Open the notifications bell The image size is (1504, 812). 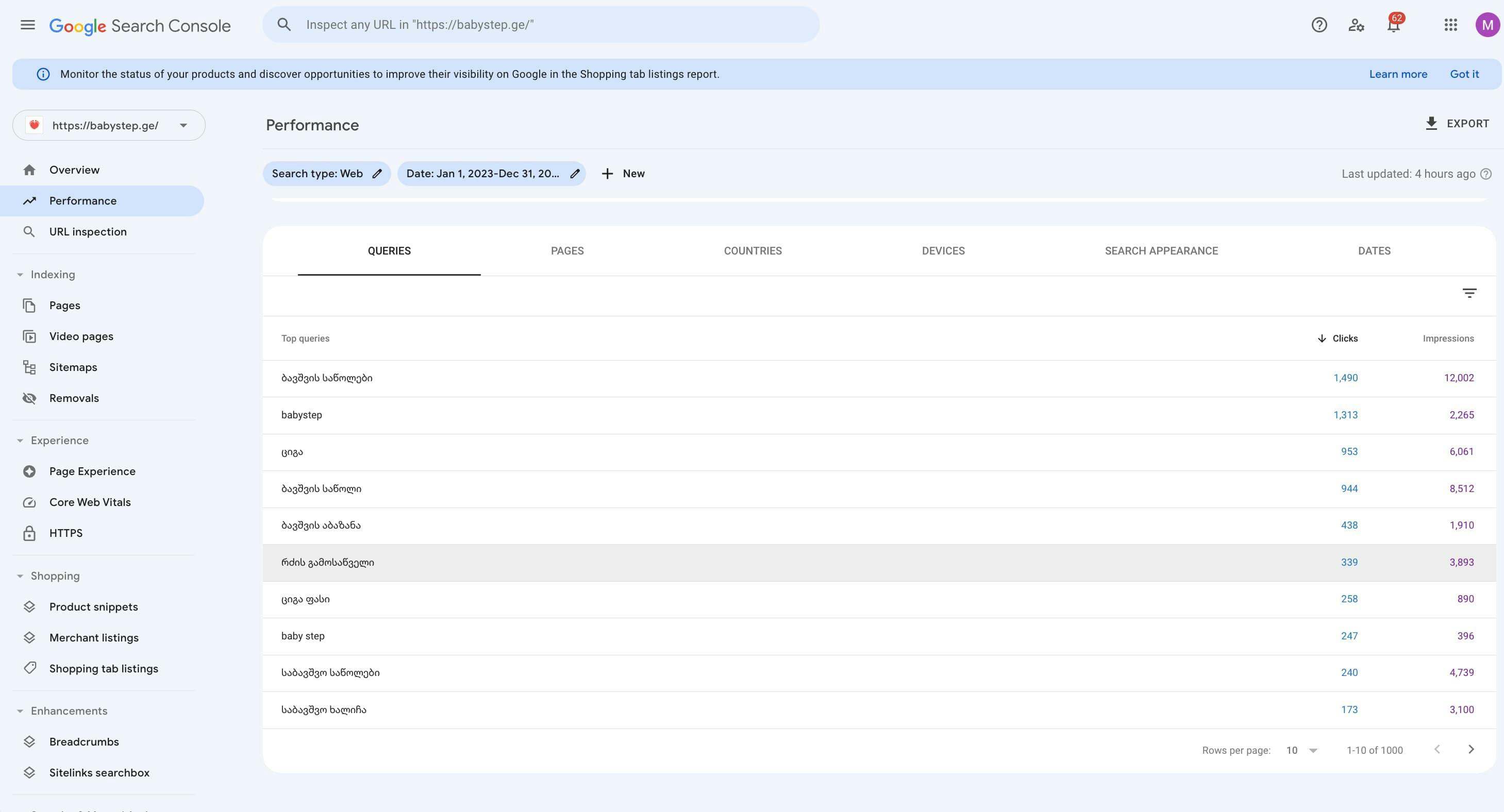coord(1394,25)
